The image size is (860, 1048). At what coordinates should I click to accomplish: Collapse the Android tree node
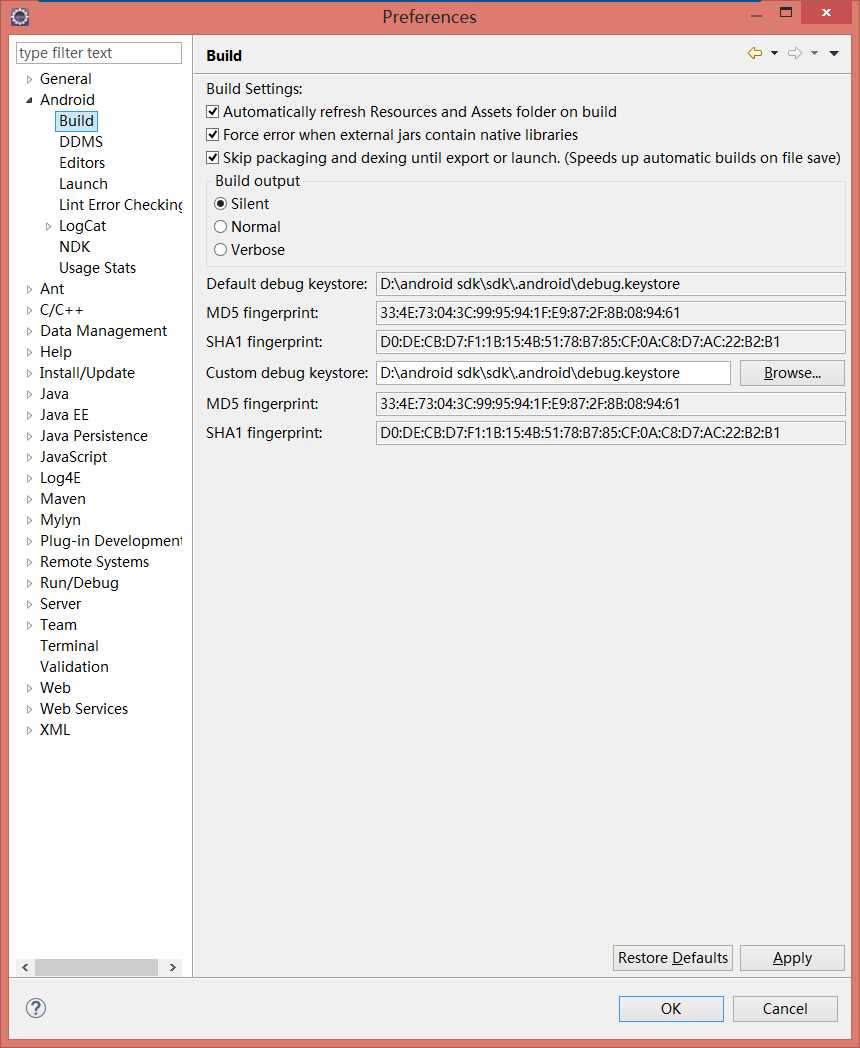[x=29, y=100]
